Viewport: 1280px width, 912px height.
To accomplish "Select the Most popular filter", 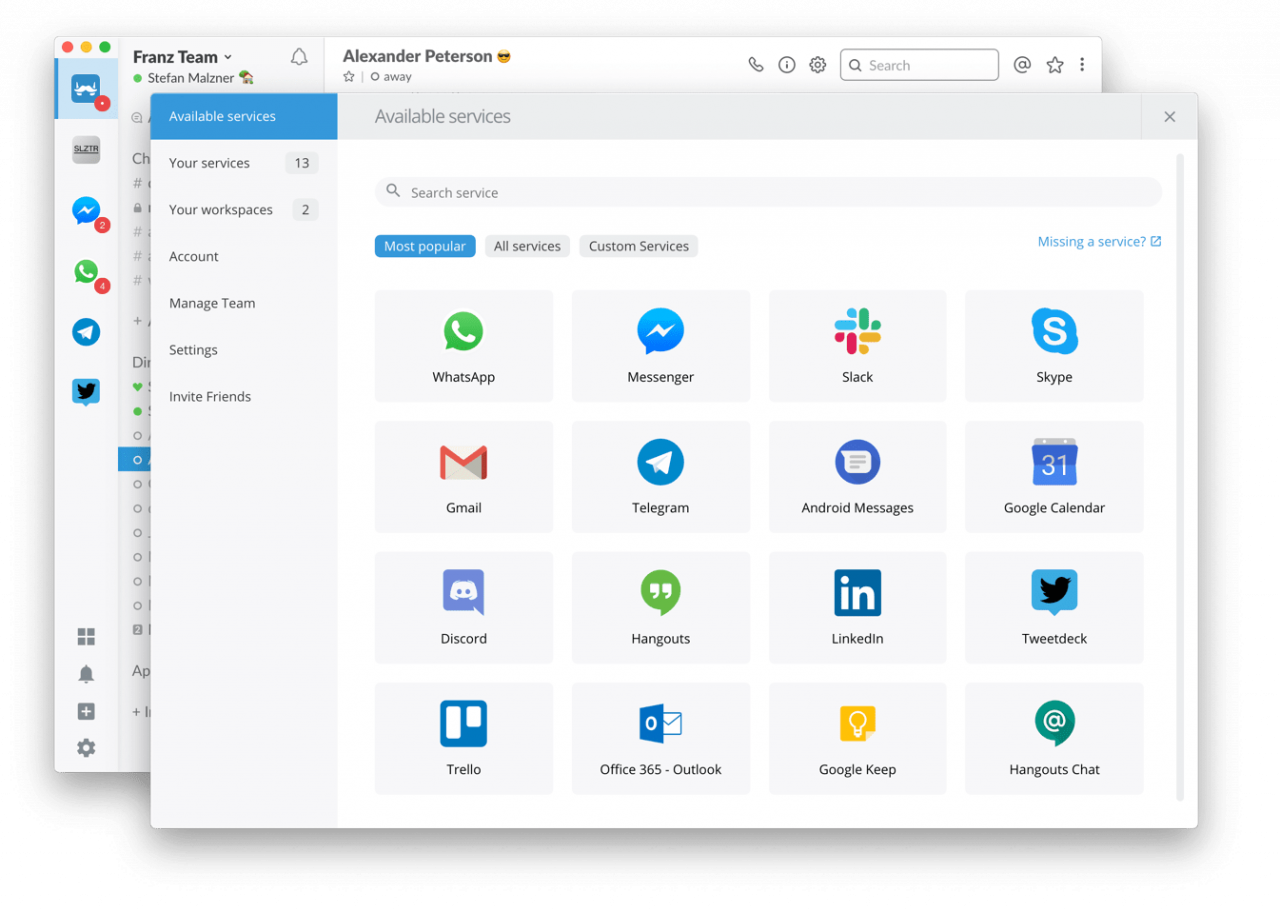I will click(425, 246).
